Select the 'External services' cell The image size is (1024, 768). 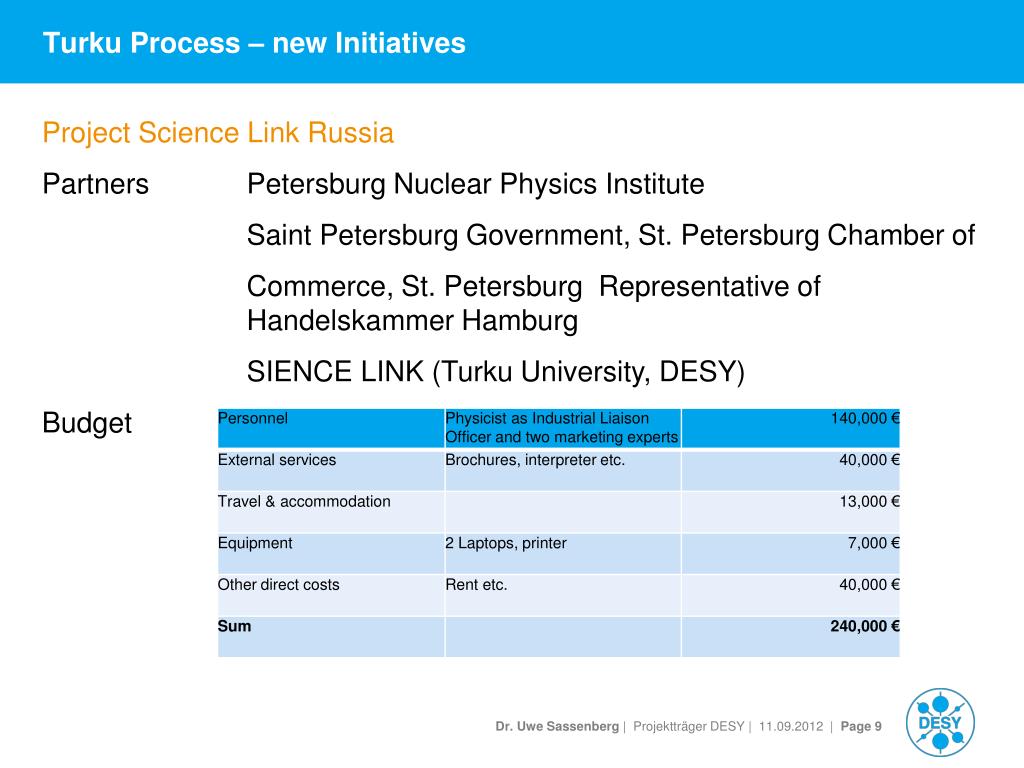331,470
